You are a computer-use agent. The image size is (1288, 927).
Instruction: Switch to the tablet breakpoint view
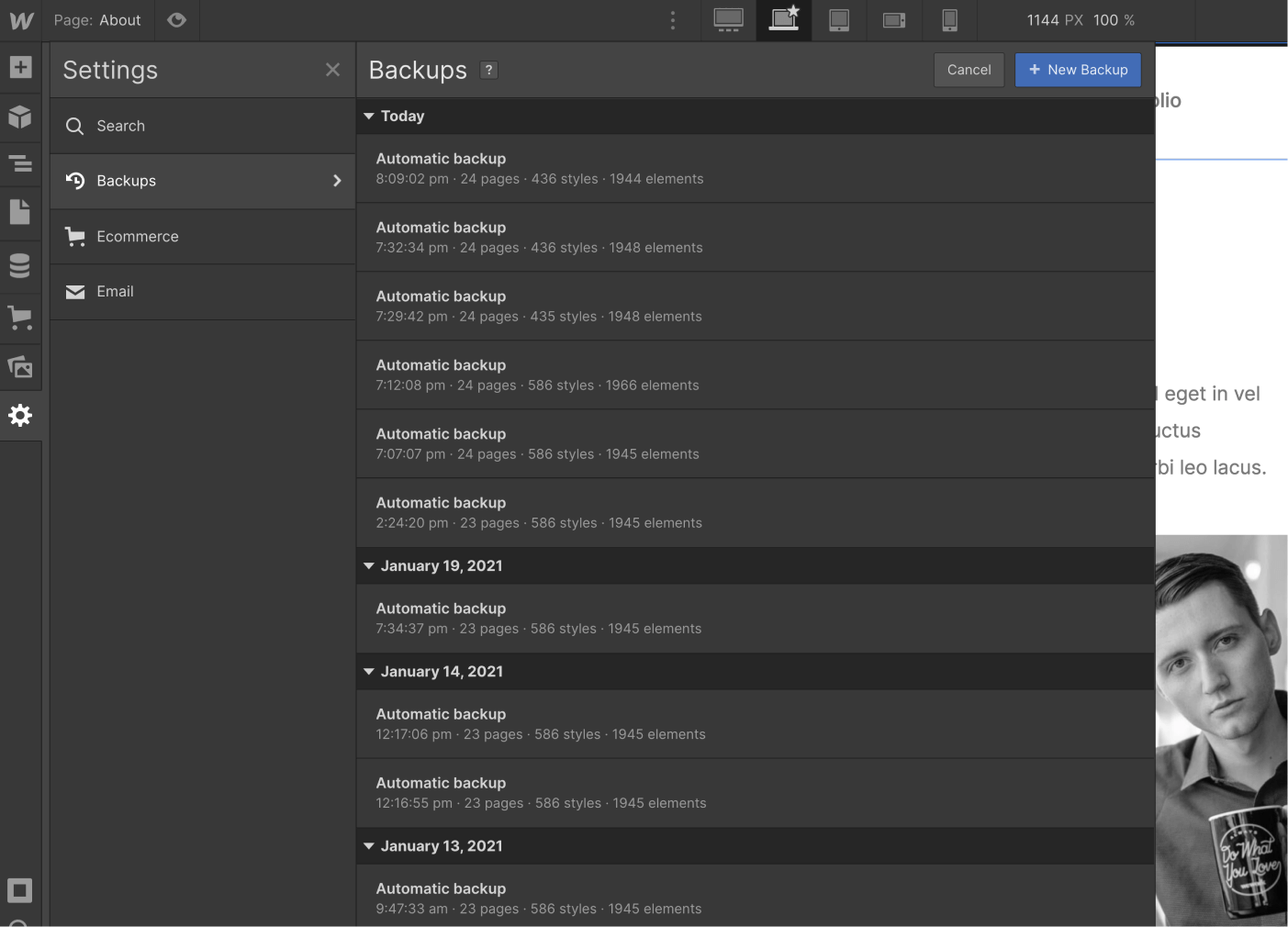tap(838, 19)
